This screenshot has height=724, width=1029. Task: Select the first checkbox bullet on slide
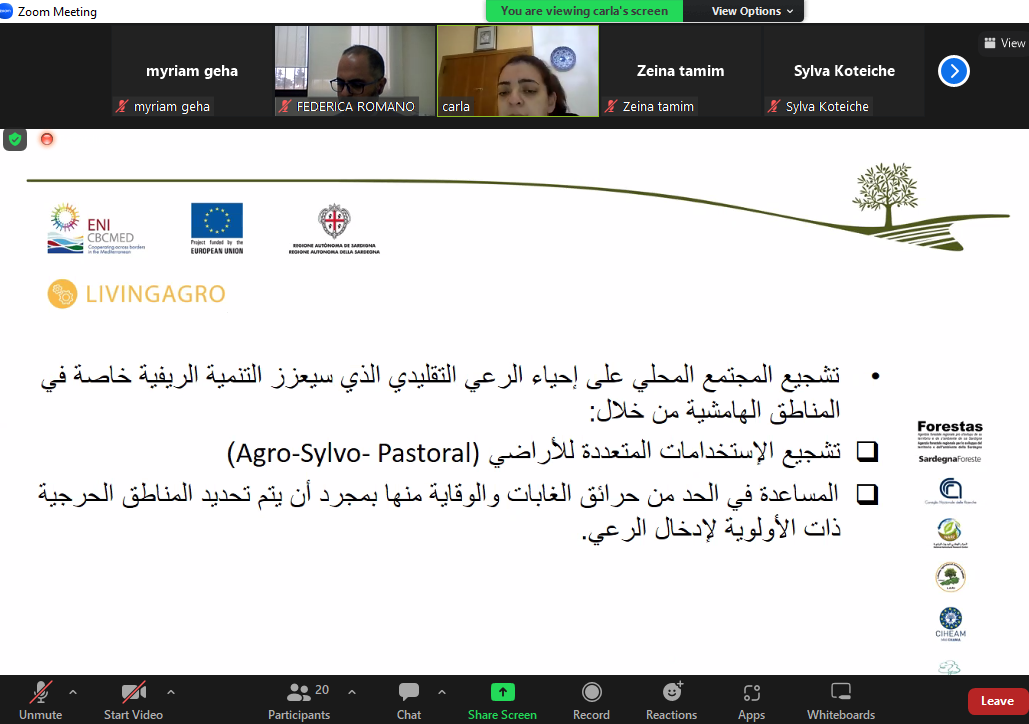coord(866,453)
